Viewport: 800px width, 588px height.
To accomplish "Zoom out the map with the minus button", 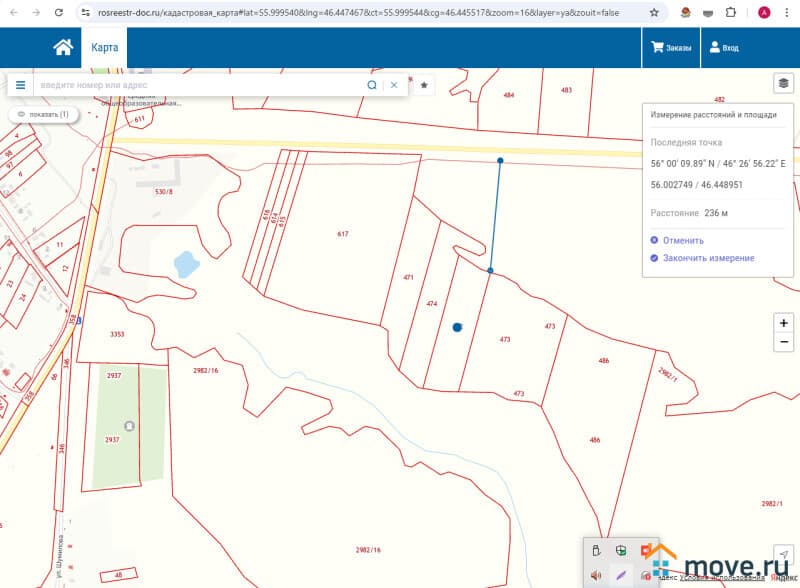I will click(x=783, y=342).
